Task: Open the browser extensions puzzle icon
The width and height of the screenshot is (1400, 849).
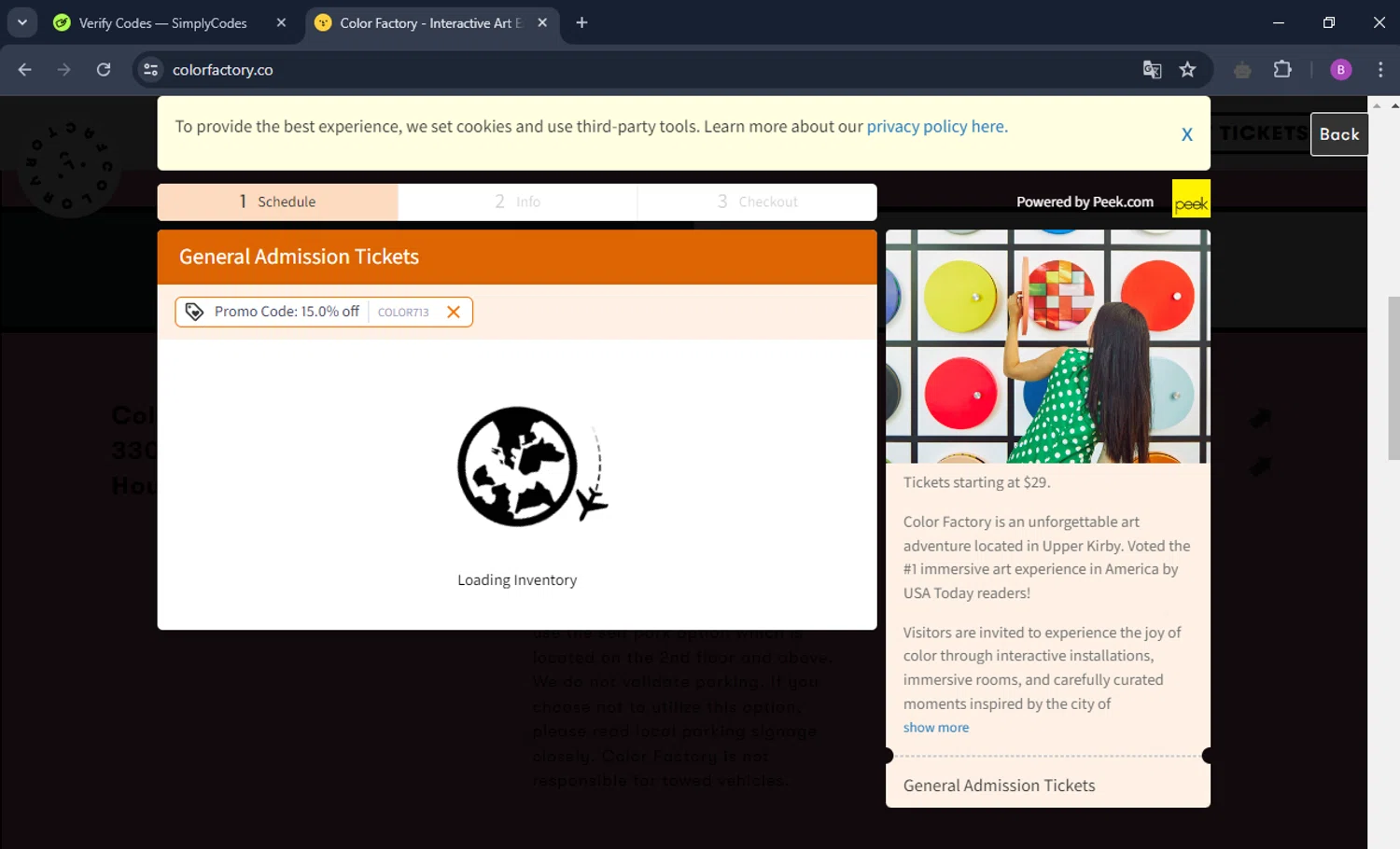Action: [1282, 70]
